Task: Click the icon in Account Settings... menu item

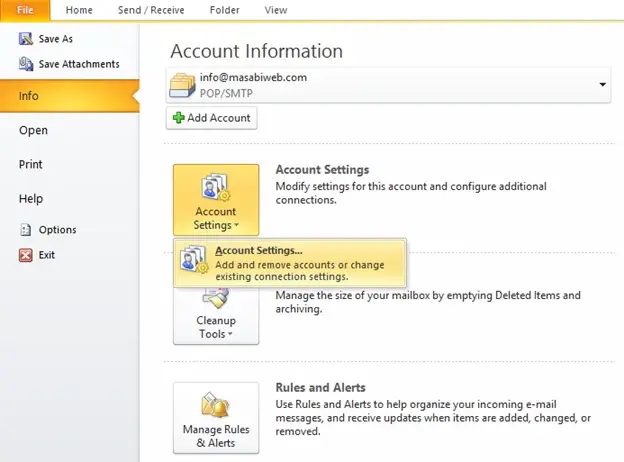Action: coord(193,259)
